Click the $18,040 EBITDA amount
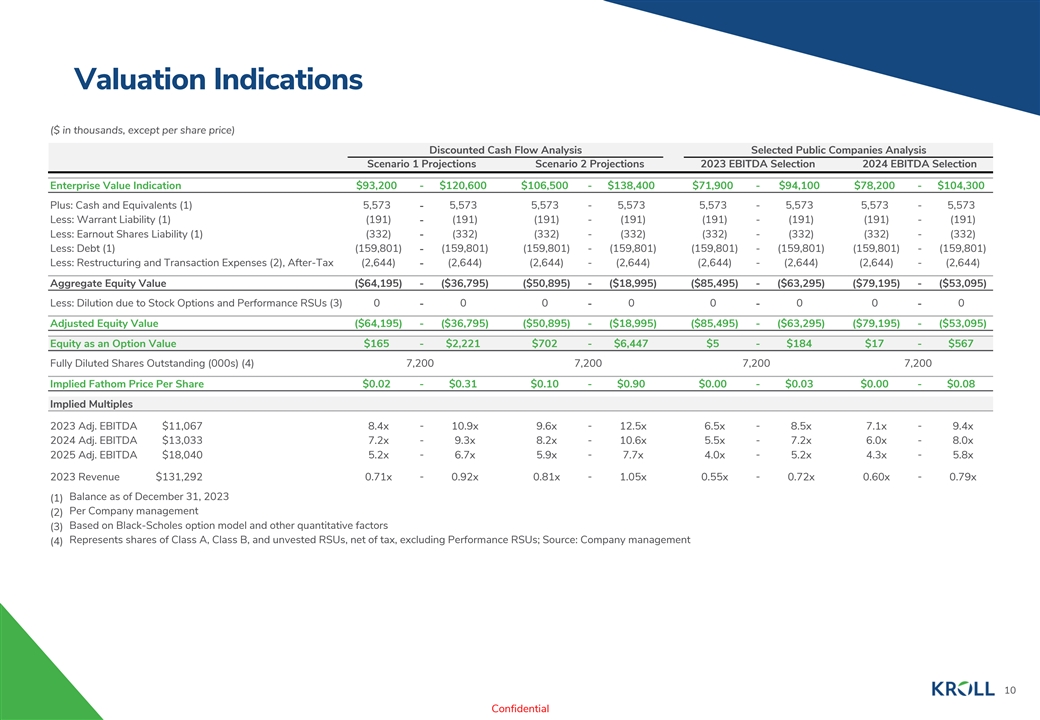Screen dimensions: 1040x720 pyautogui.click(x=182, y=455)
